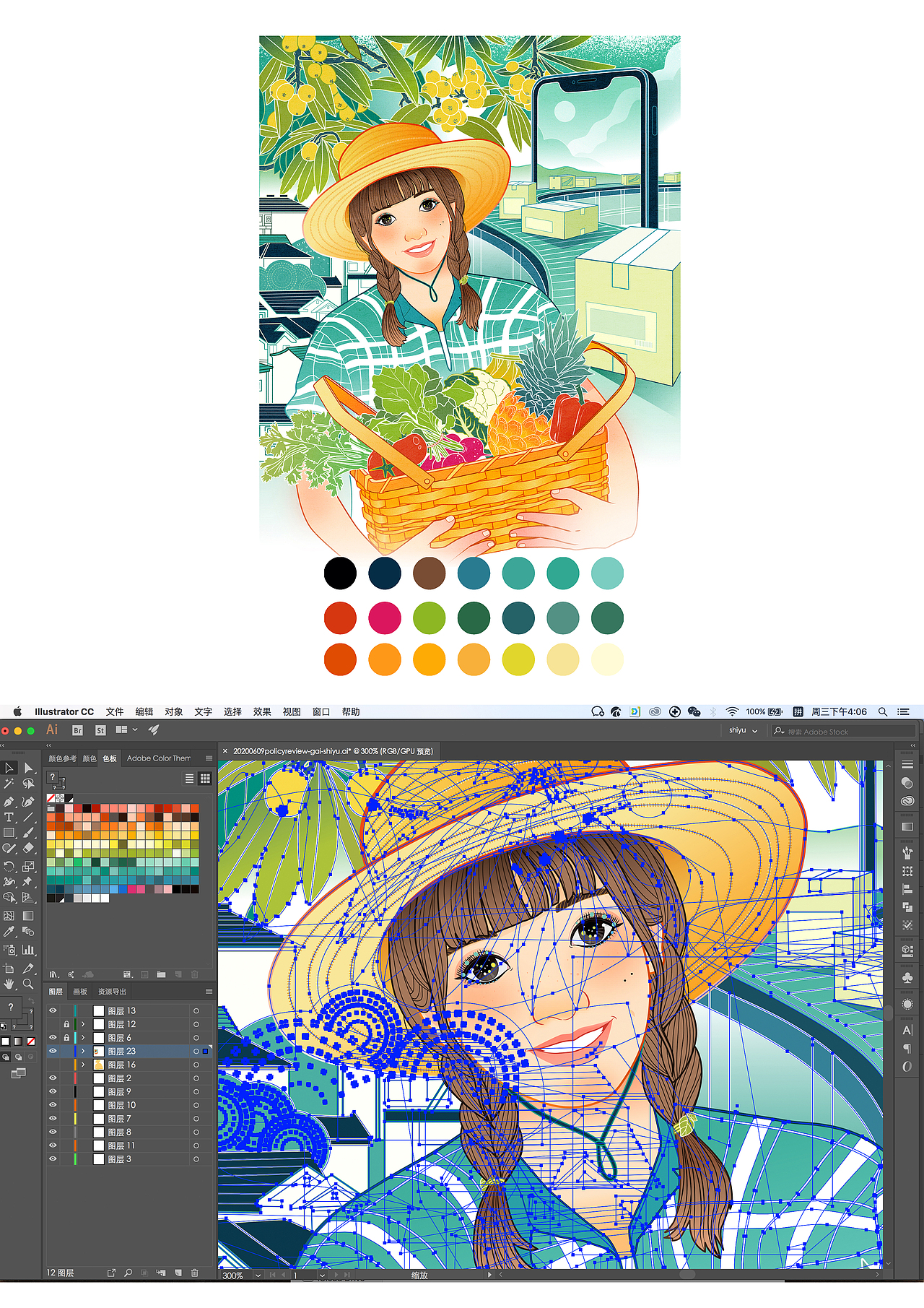The height and width of the screenshot is (1308, 924).
Task: Click the create new layer icon
Action: [178, 1273]
